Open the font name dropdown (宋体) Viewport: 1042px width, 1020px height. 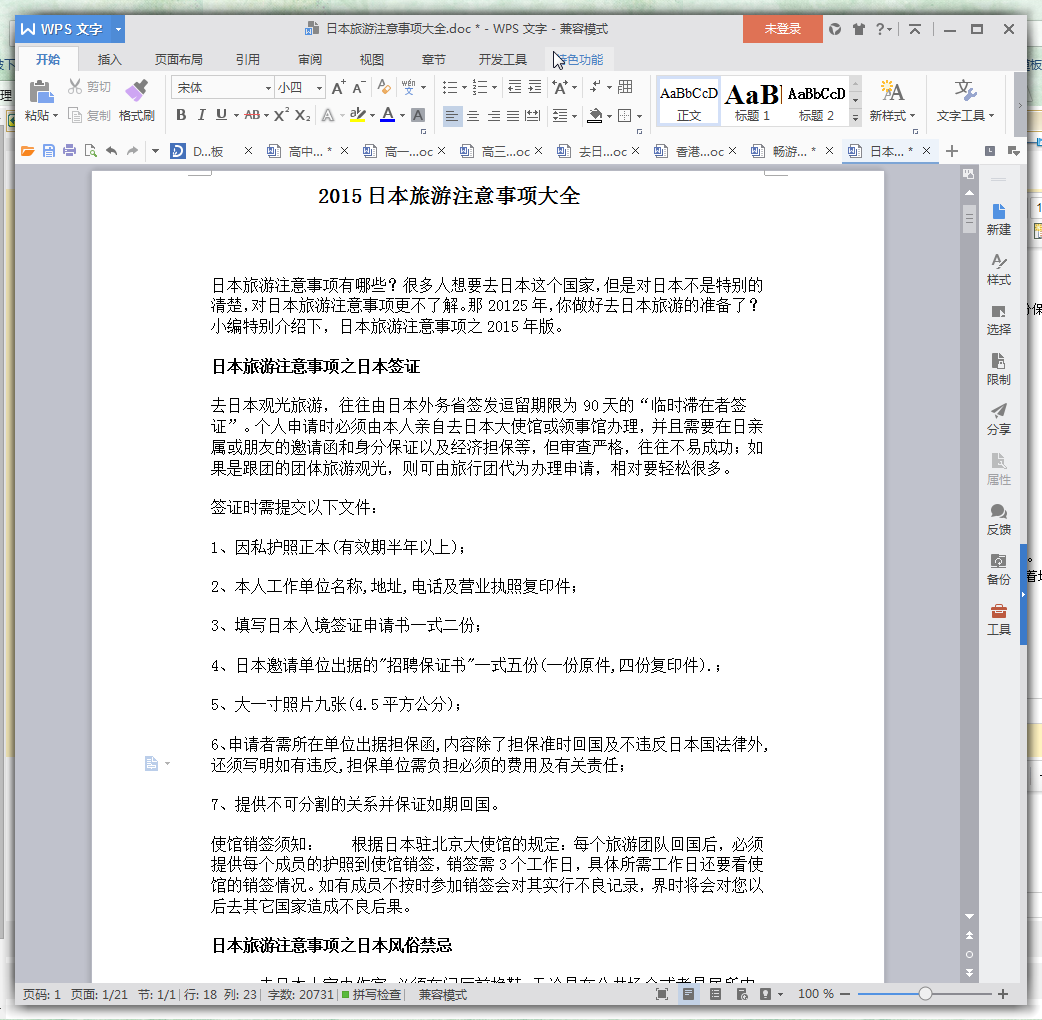[268, 88]
